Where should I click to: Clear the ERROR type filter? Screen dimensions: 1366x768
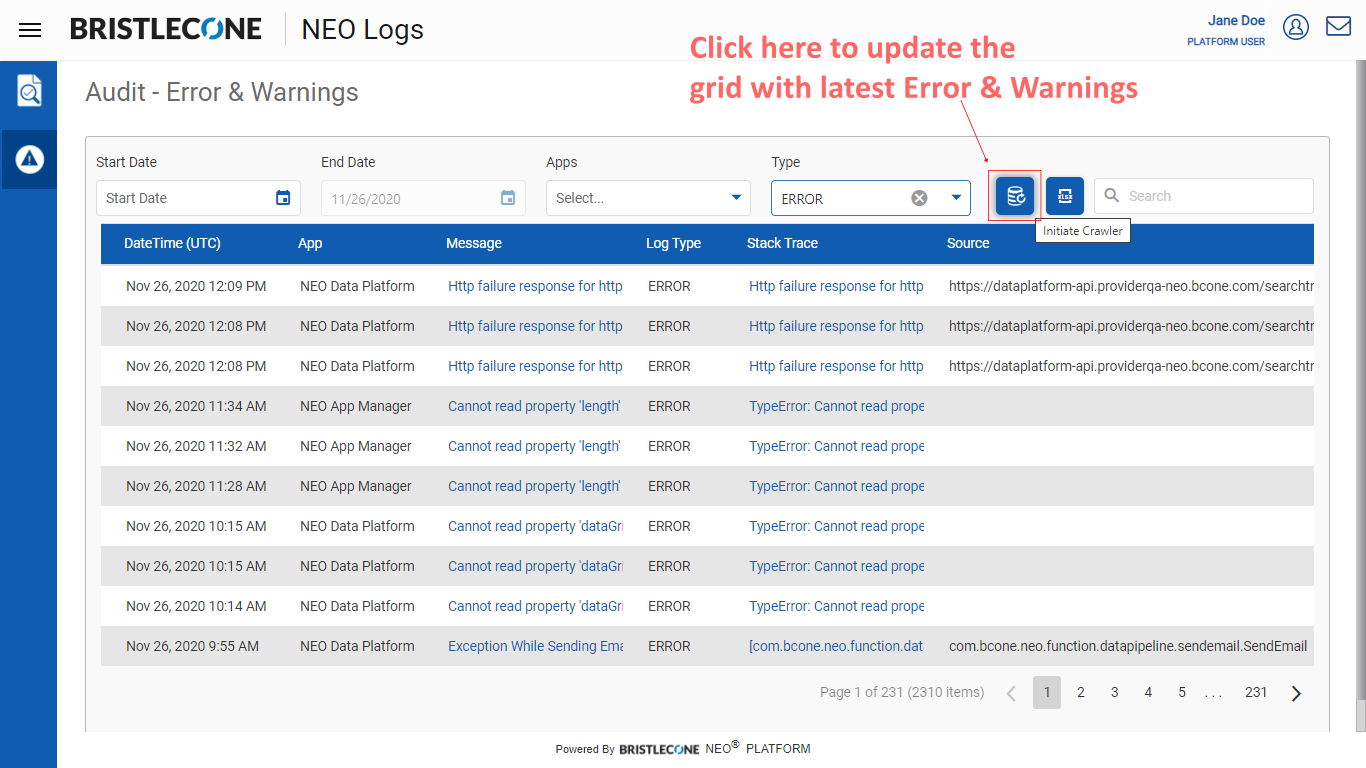919,198
